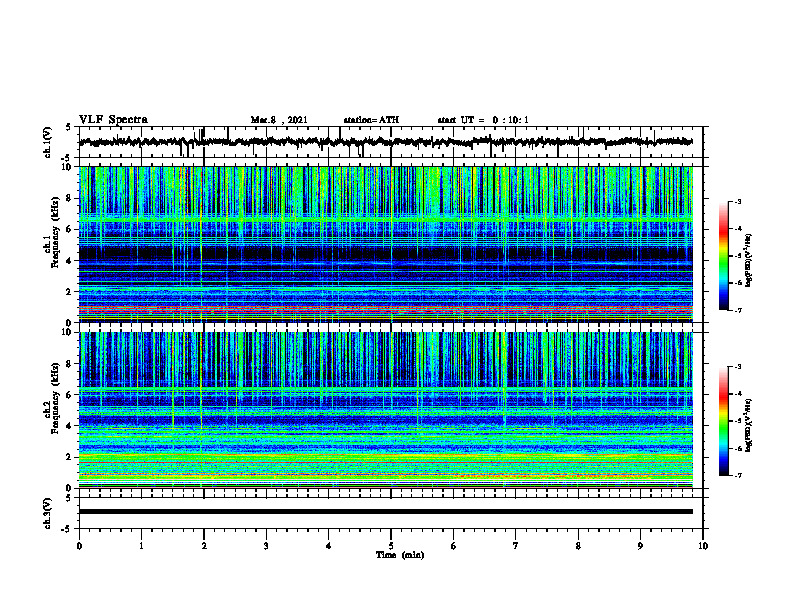
Task: Click the "start UT = 0 : 10: 1" label
Action: point(483,120)
